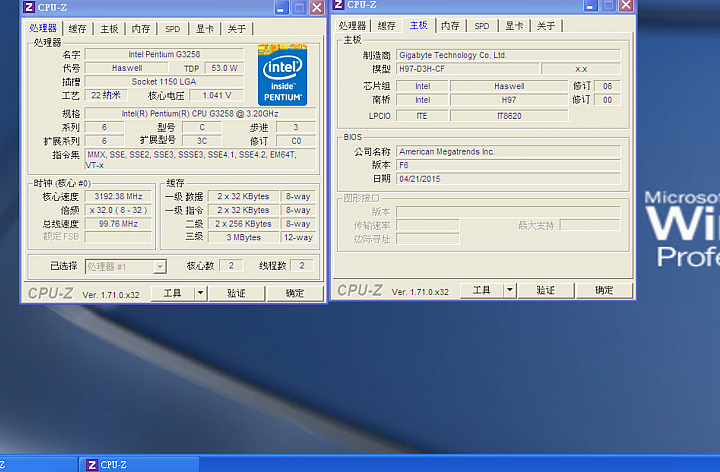Click the L3 3 MBytes value

(x=243, y=237)
